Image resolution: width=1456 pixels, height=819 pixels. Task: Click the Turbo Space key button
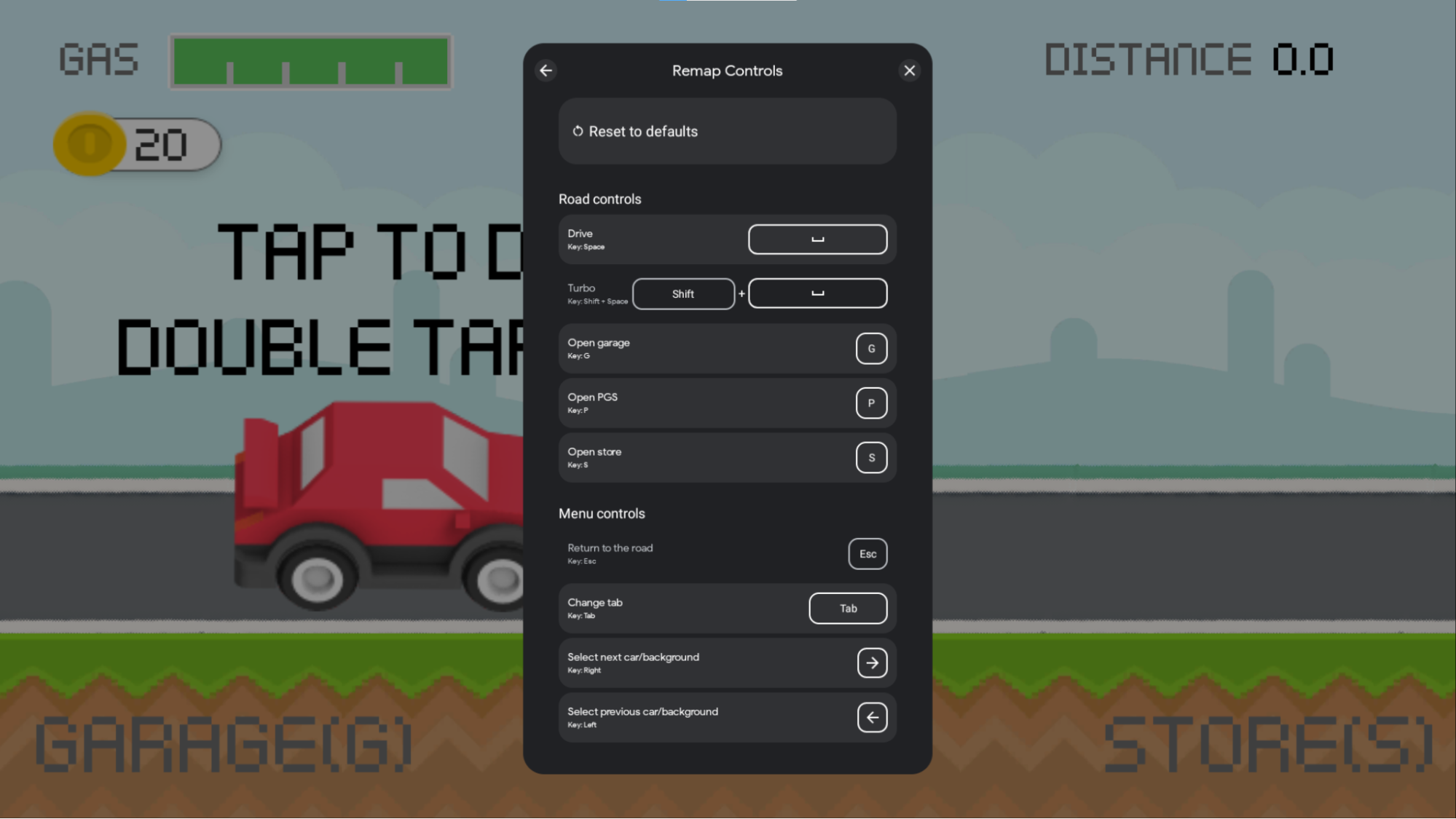coord(818,293)
